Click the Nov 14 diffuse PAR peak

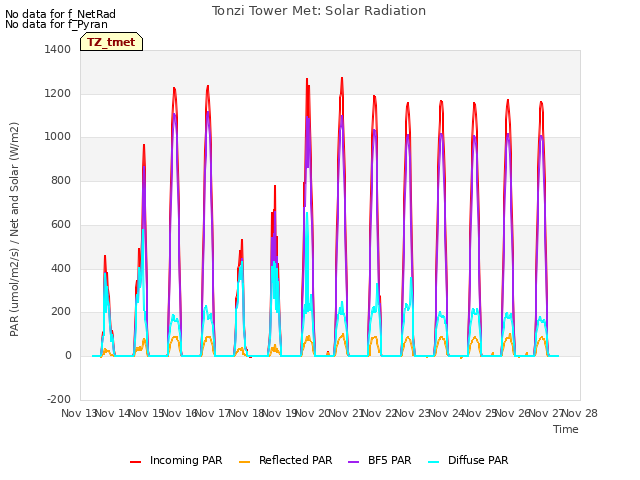[105, 273]
